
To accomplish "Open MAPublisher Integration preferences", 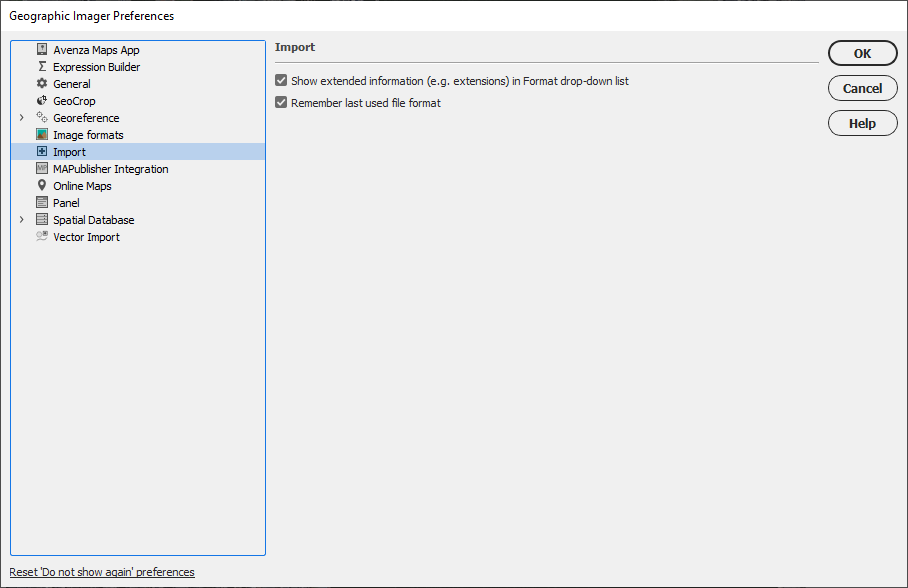I will [x=111, y=169].
